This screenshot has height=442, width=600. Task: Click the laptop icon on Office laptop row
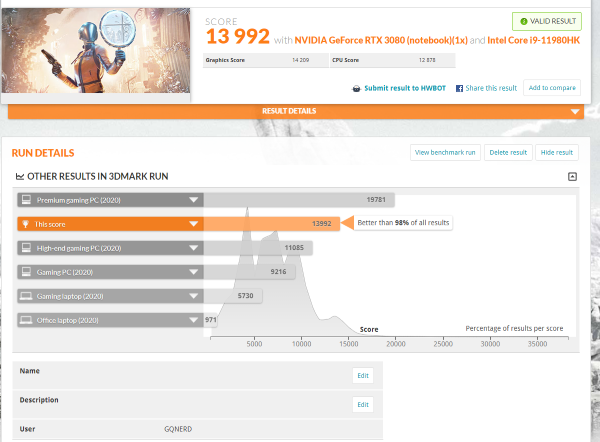[26, 320]
